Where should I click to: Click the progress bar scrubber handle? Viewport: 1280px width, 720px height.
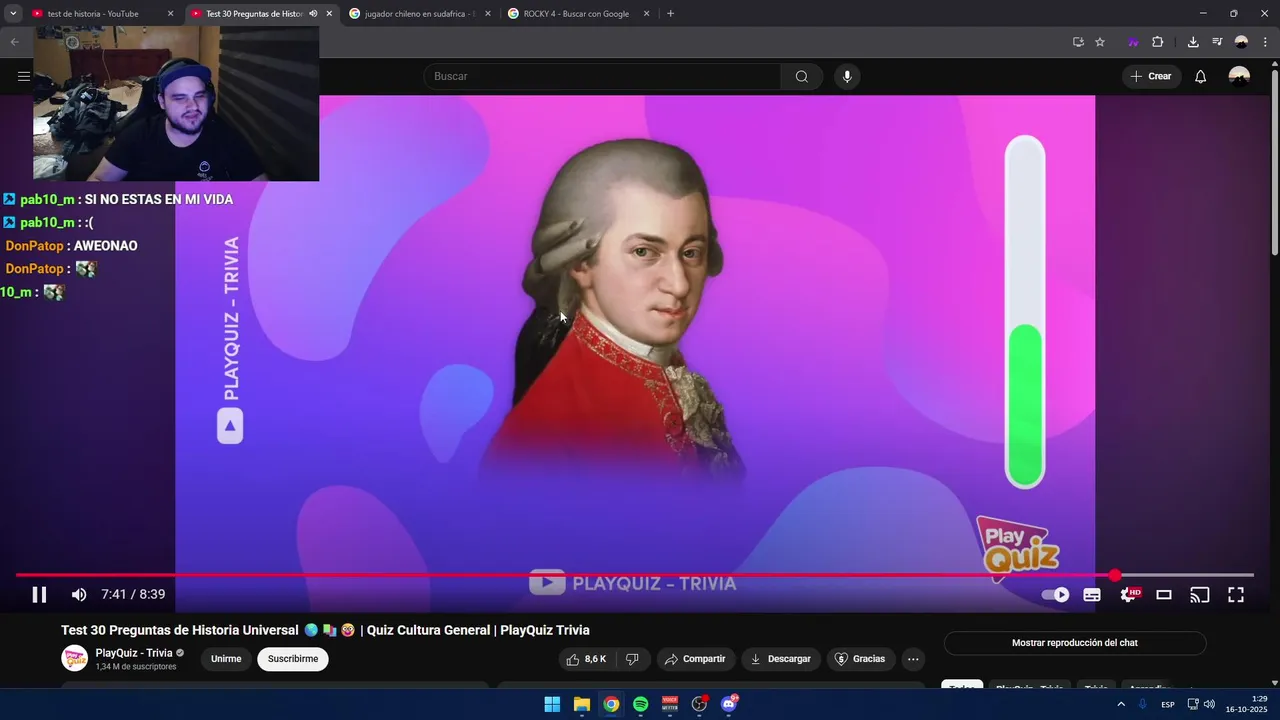(x=1115, y=575)
